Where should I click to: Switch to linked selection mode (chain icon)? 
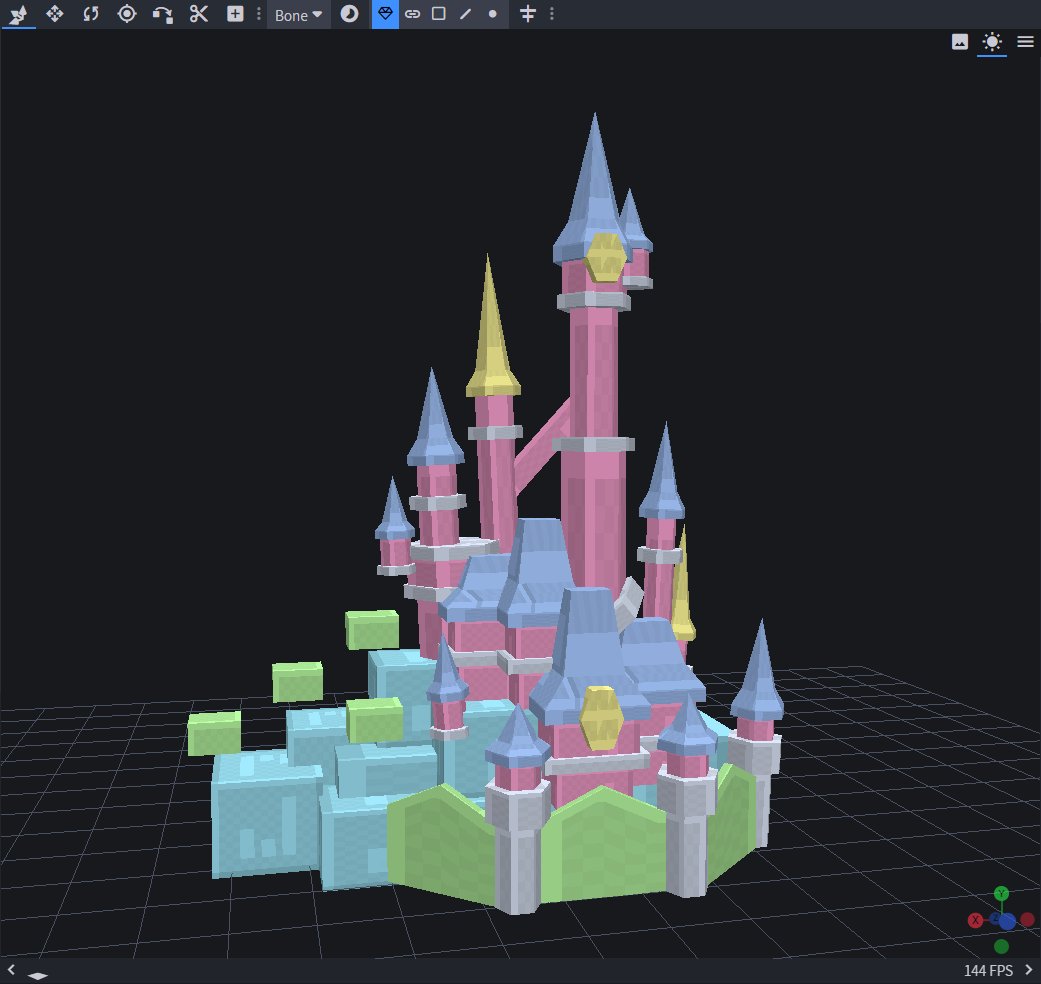[412, 14]
